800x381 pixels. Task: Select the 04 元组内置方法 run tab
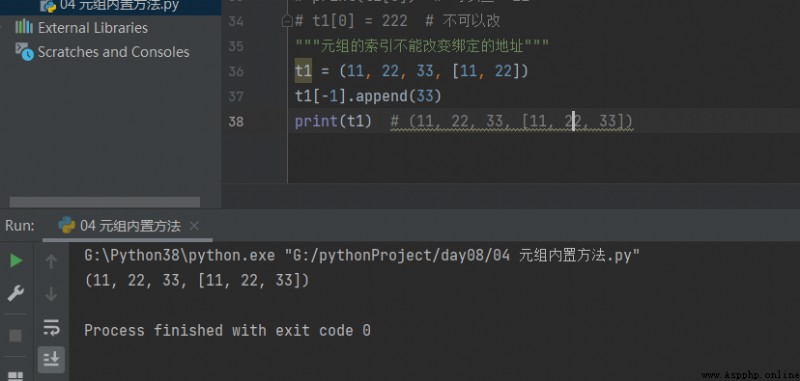[128, 226]
